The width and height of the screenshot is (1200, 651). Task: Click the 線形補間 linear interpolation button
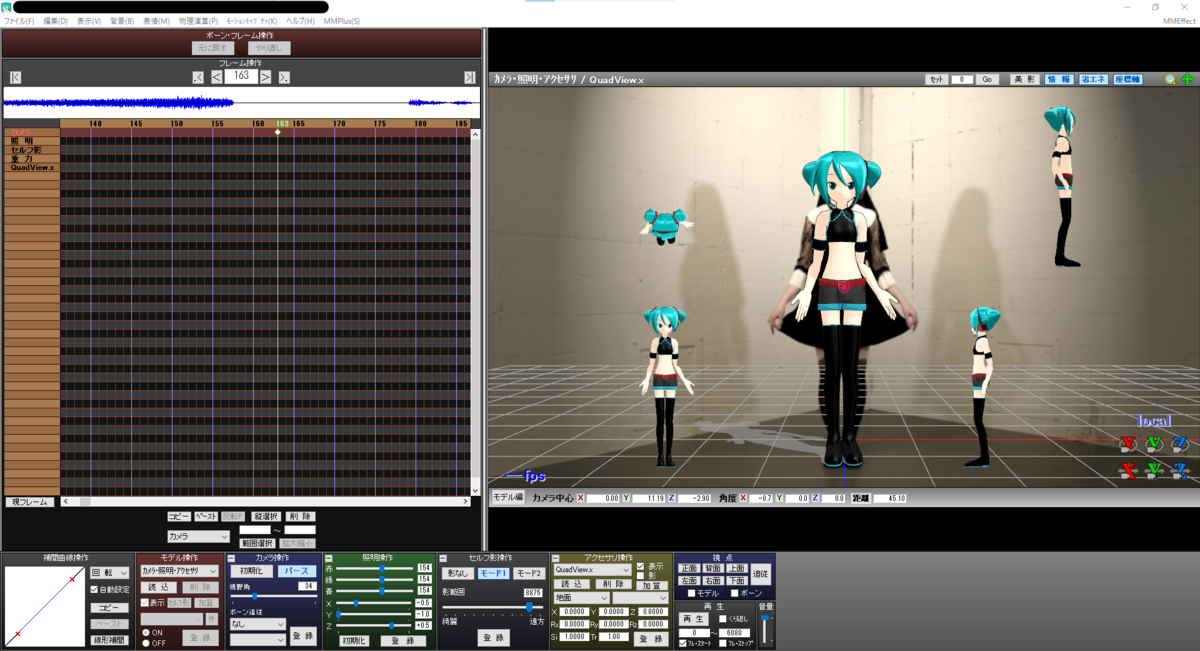pos(110,640)
